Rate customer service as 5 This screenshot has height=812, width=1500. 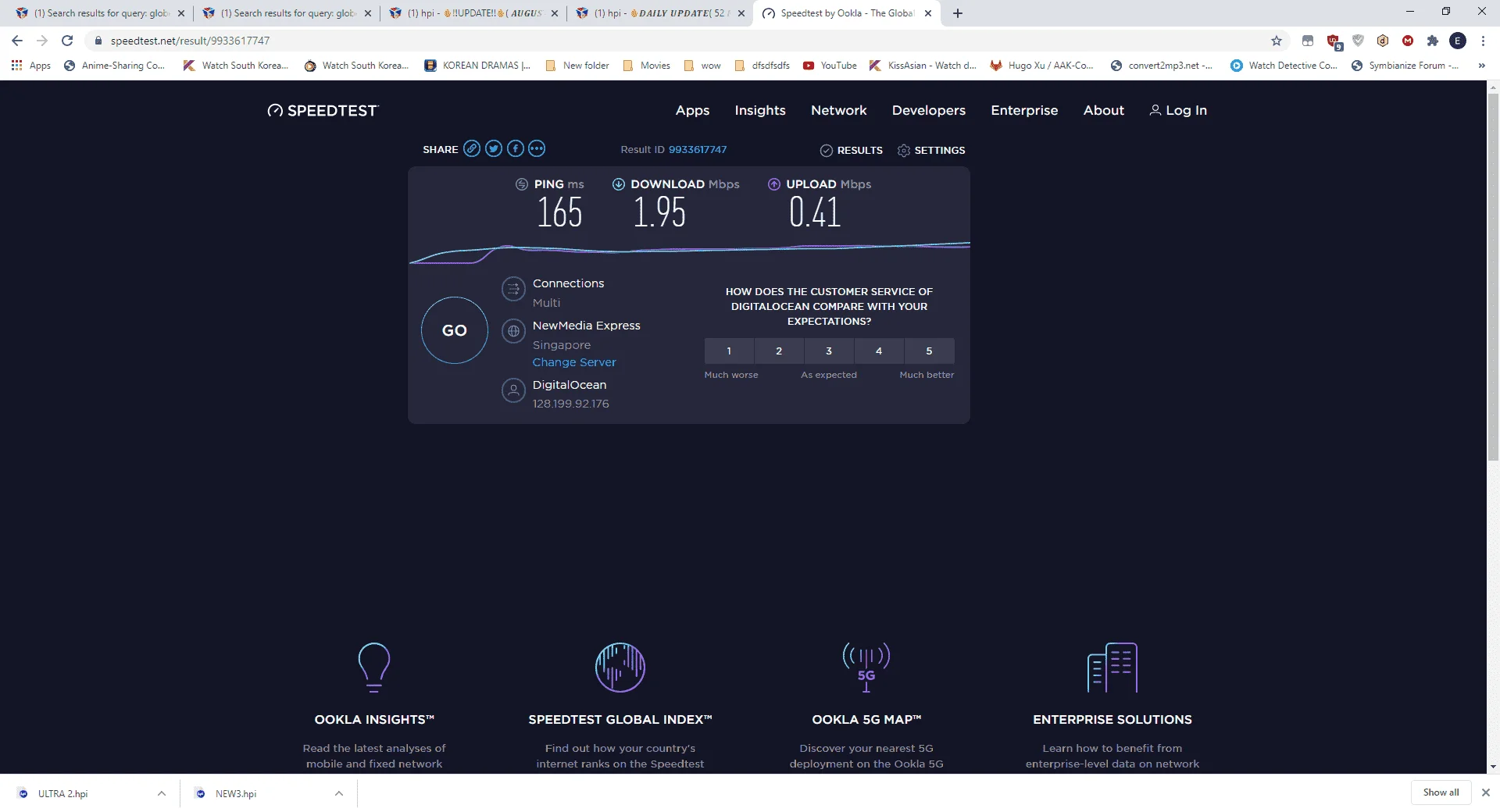click(929, 351)
